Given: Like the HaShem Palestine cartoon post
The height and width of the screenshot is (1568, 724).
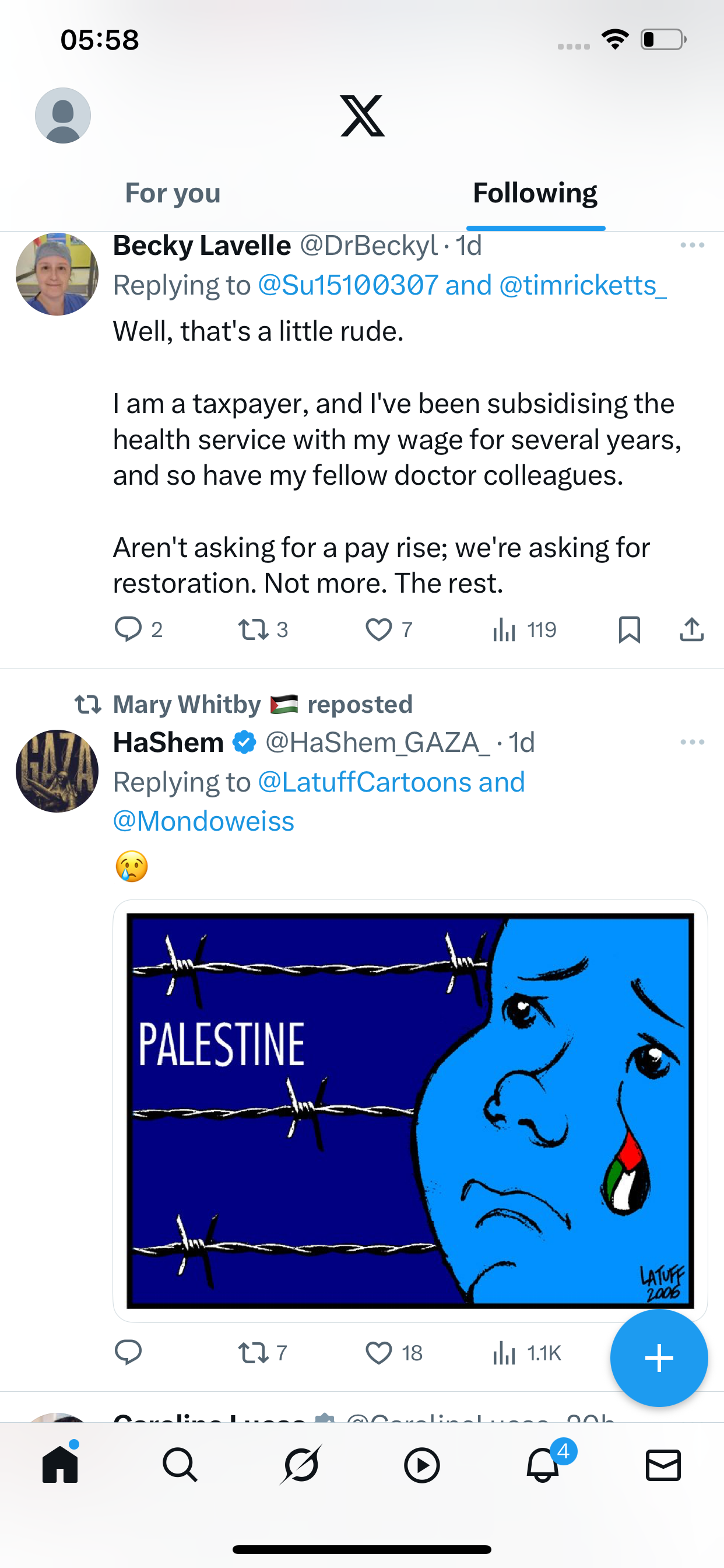Looking at the screenshot, I should pyautogui.click(x=394, y=1353).
